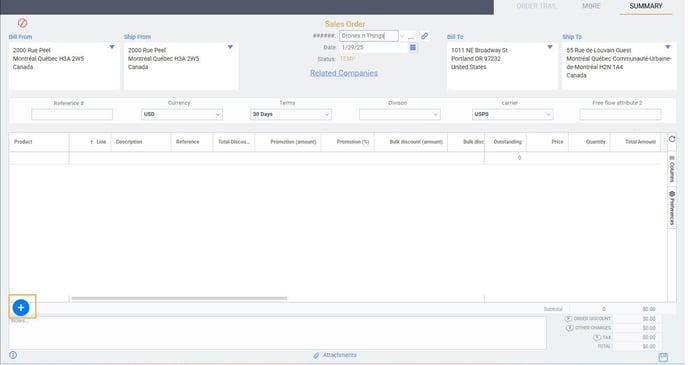
Task: Open the Terms dropdown showing 30 Days
Action: point(290,114)
